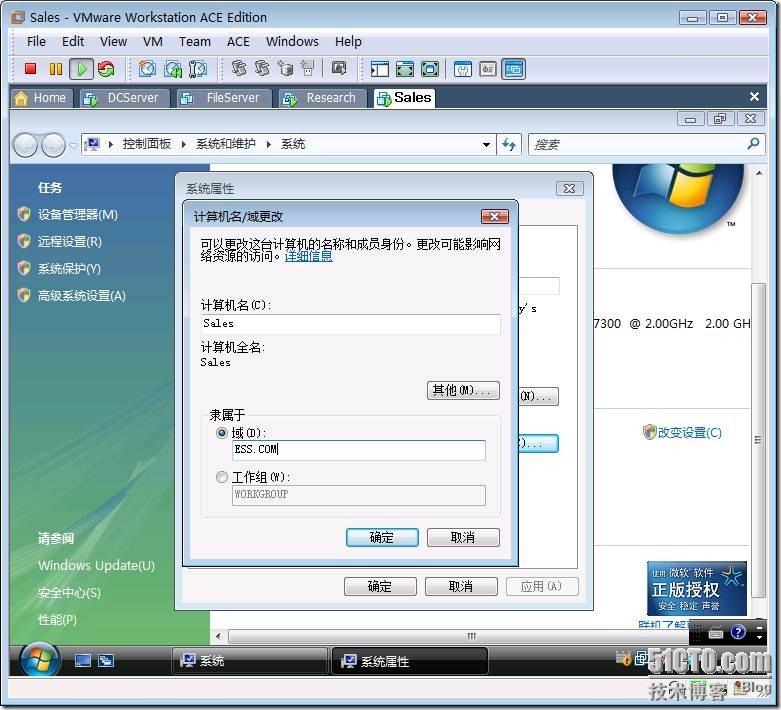Switch to the DCServer tab
Screen dimensions: 781x710
click(124, 98)
